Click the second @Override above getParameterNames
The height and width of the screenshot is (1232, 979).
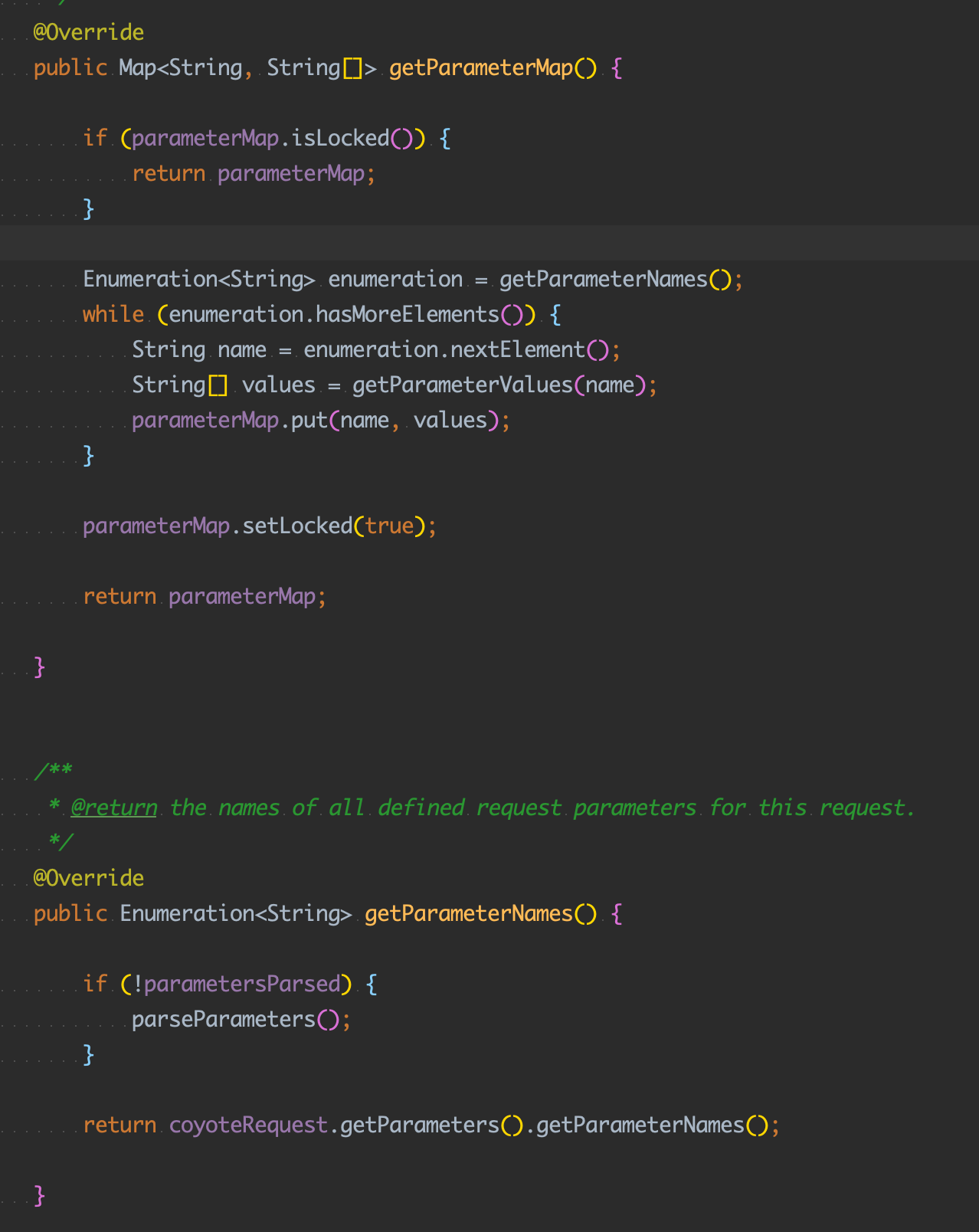[x=89, y=878]
